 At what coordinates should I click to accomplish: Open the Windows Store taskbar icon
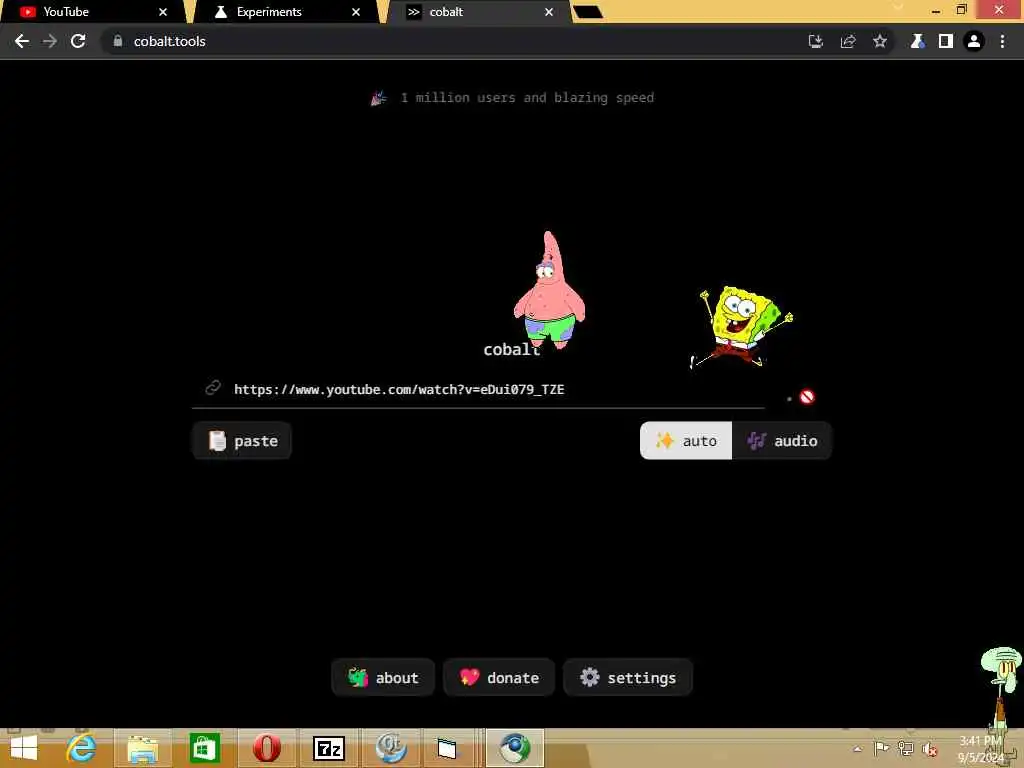(204, 748)
